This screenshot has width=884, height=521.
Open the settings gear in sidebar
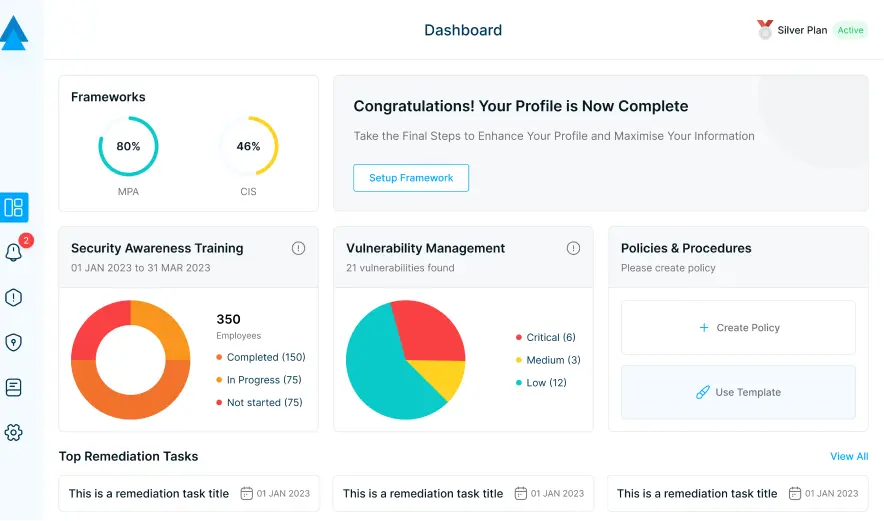point(14,432)
